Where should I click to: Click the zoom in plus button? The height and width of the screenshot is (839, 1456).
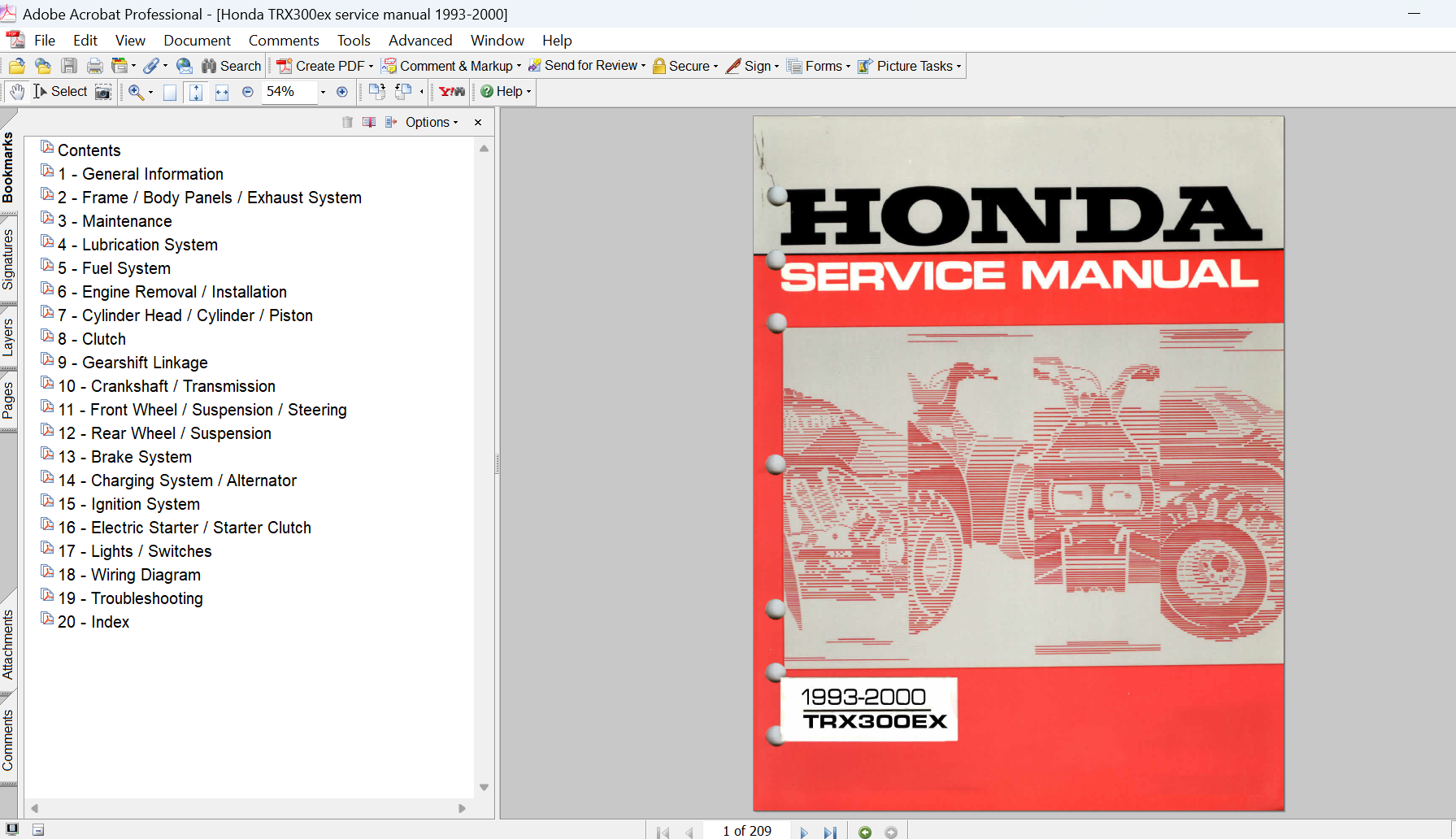pyautogui.click(x=342, y=92)
